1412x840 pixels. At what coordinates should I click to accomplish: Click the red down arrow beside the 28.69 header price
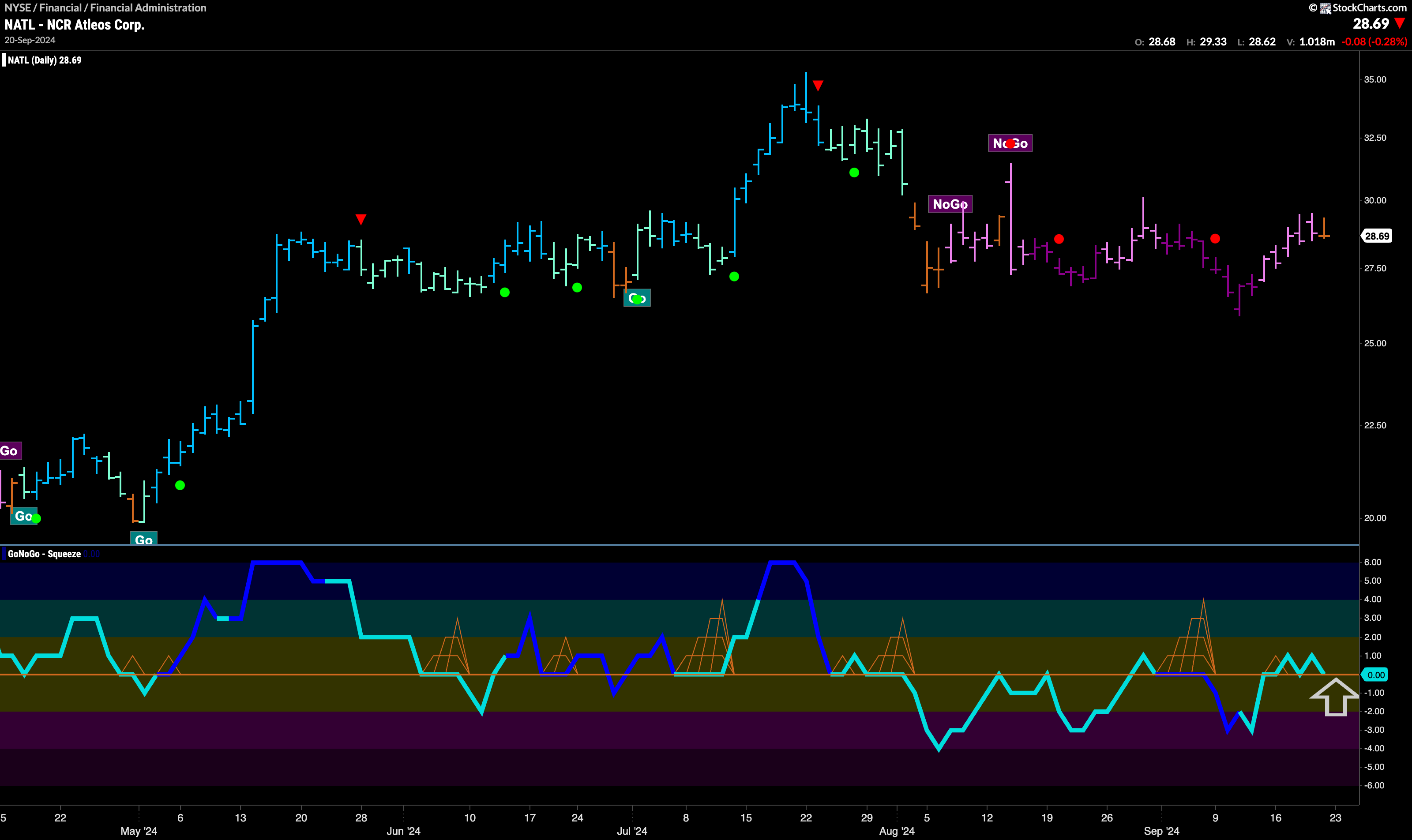pyautogui.click(x=1400, y=23)
